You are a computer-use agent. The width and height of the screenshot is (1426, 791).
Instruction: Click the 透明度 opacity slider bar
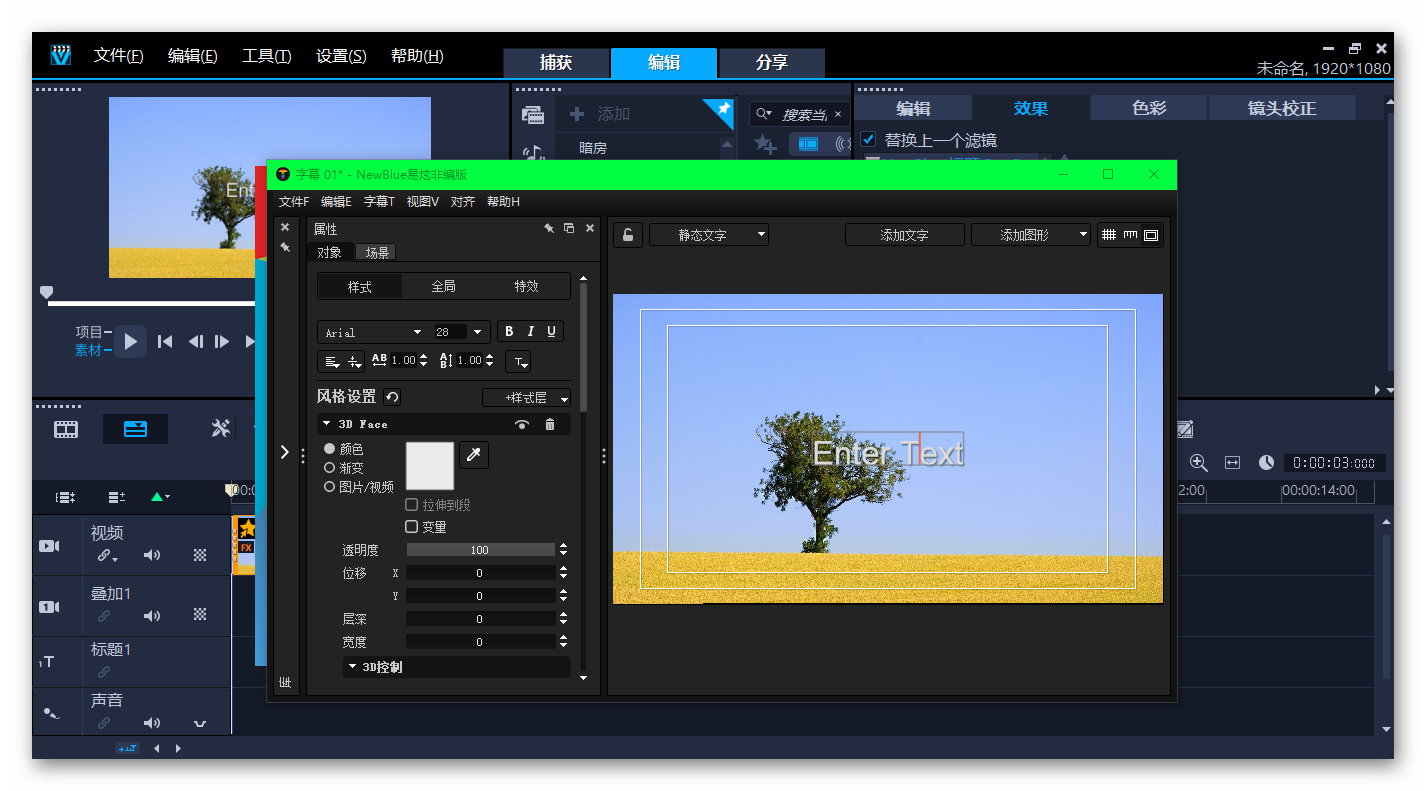[480, 550]
